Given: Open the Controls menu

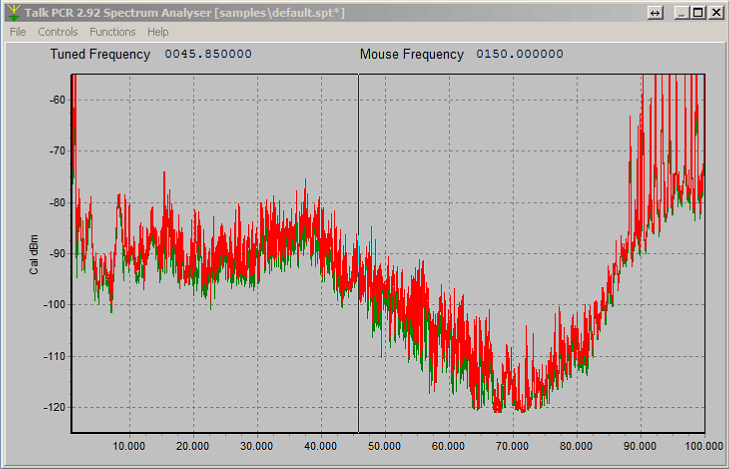Looking at the screenshot, I should [58, 32].
